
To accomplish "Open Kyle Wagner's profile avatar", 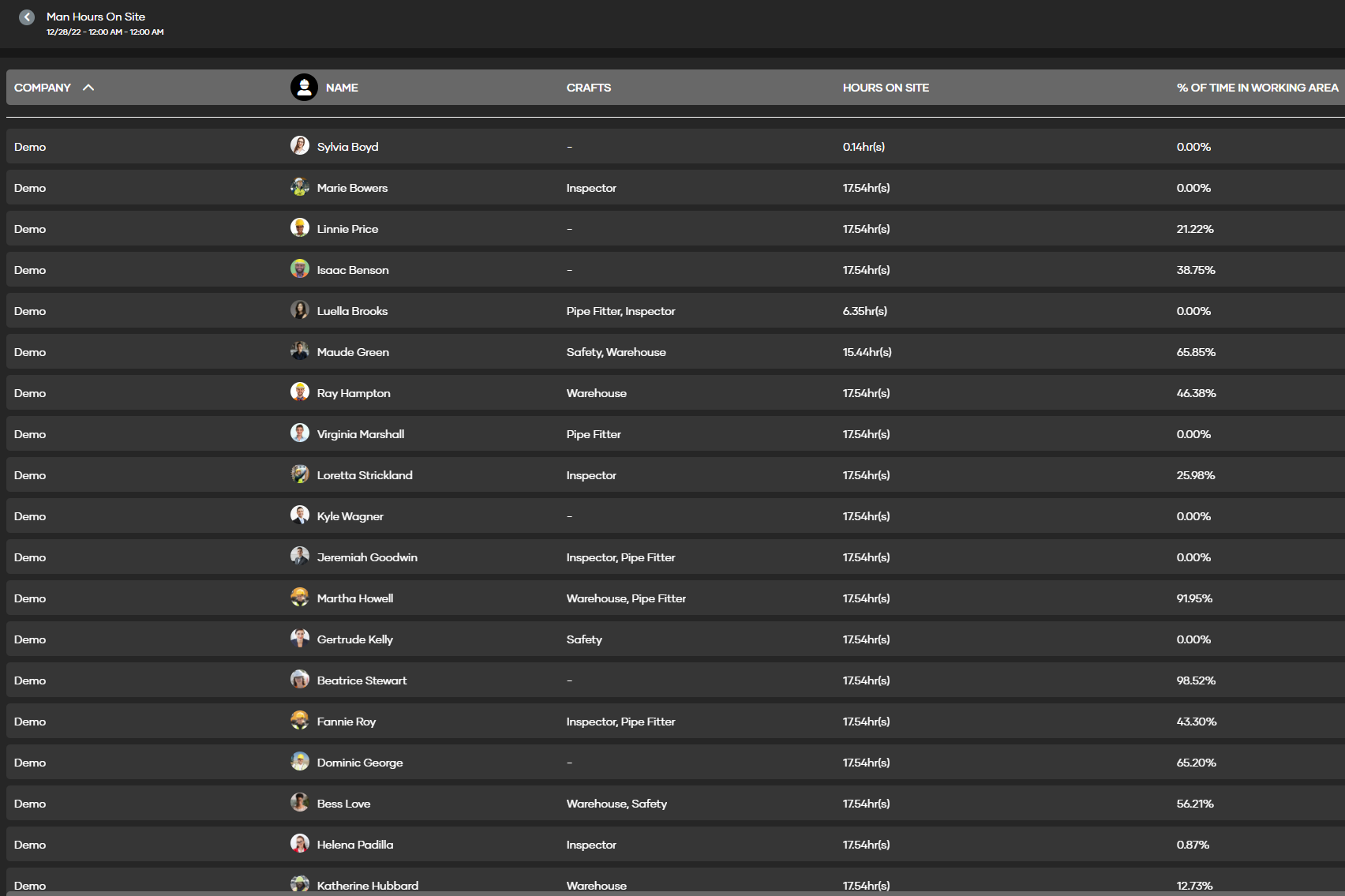I will [x=300, y=515].
